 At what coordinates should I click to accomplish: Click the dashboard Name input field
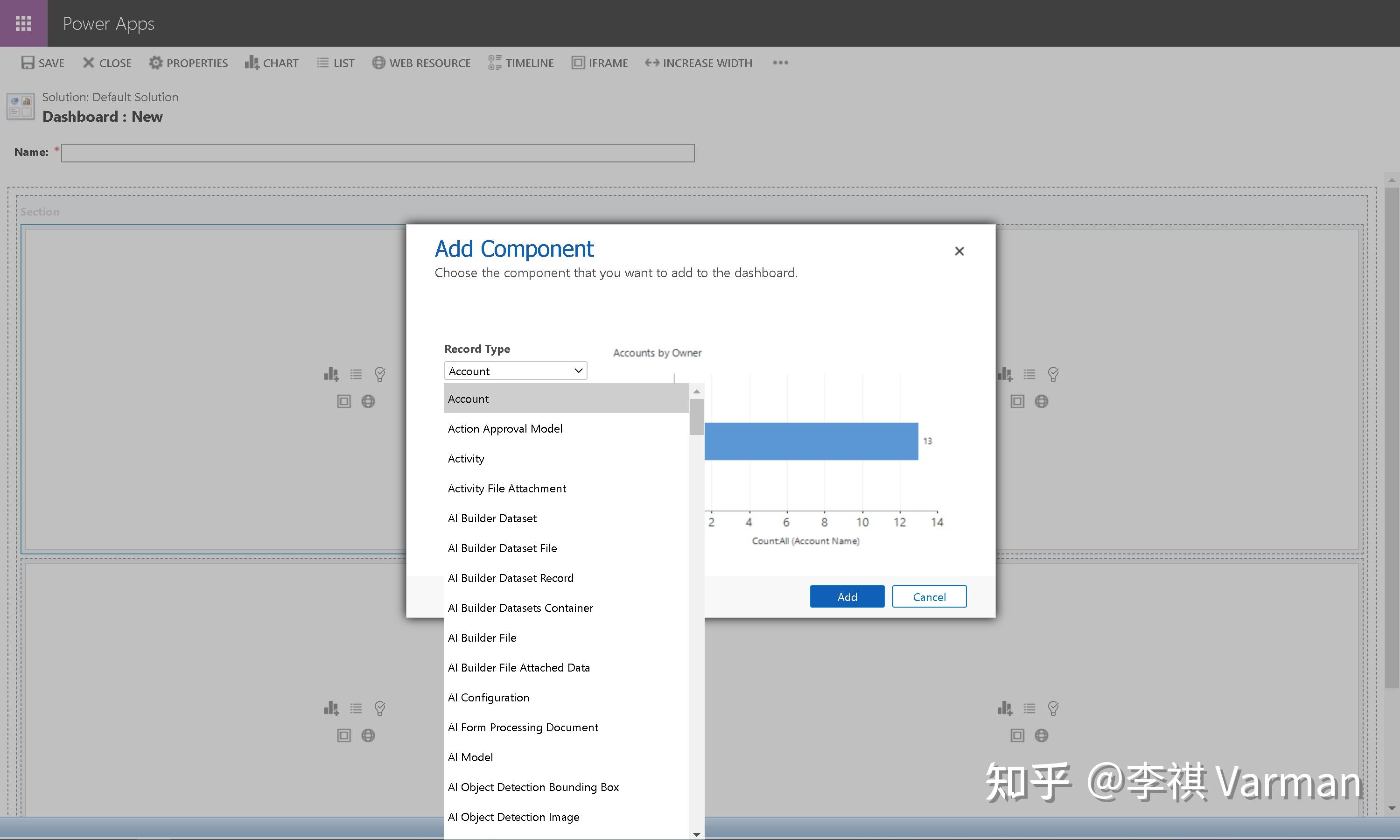[378, 153]
